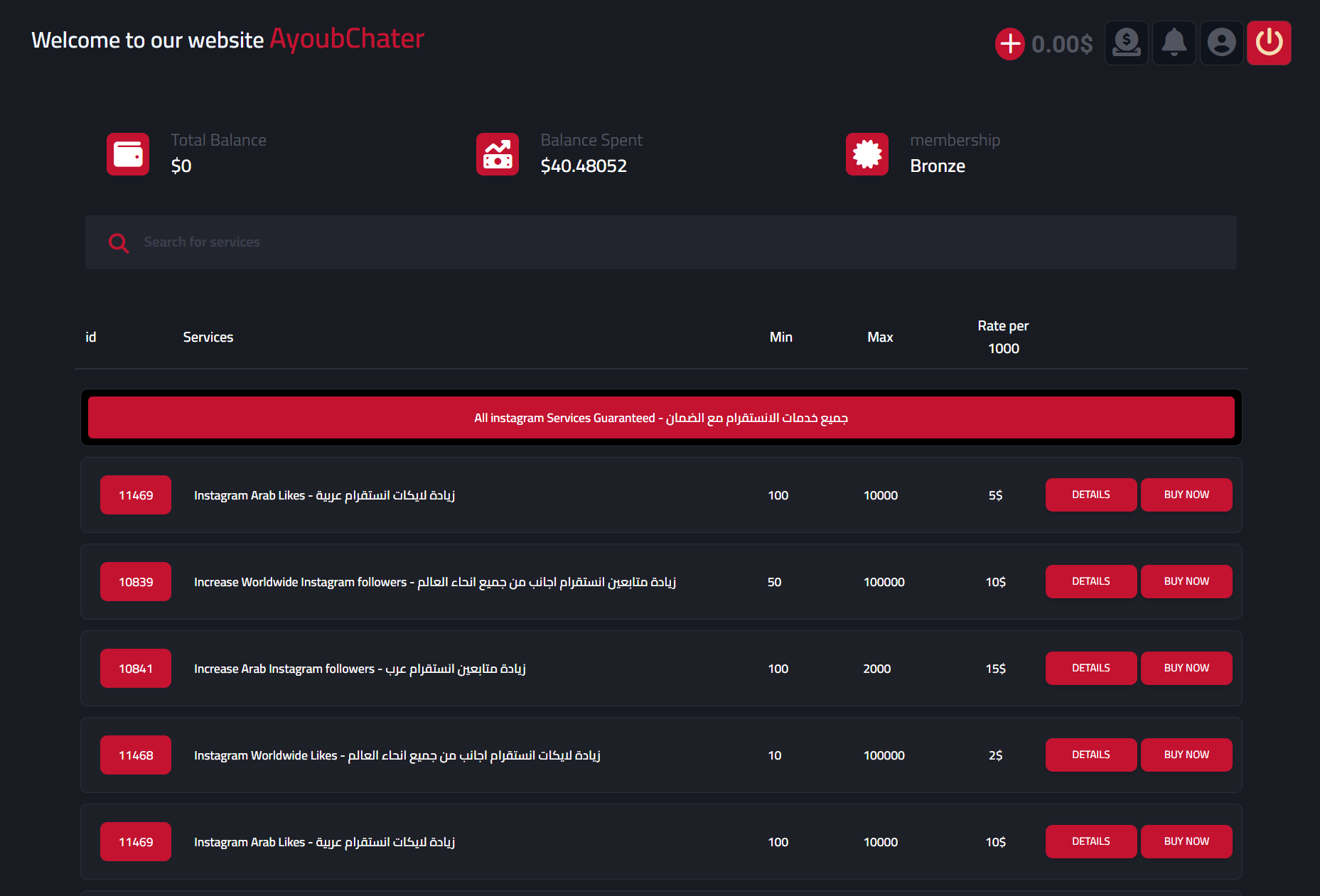
Task: Click the red power logout button
Action: (1270, 43)
